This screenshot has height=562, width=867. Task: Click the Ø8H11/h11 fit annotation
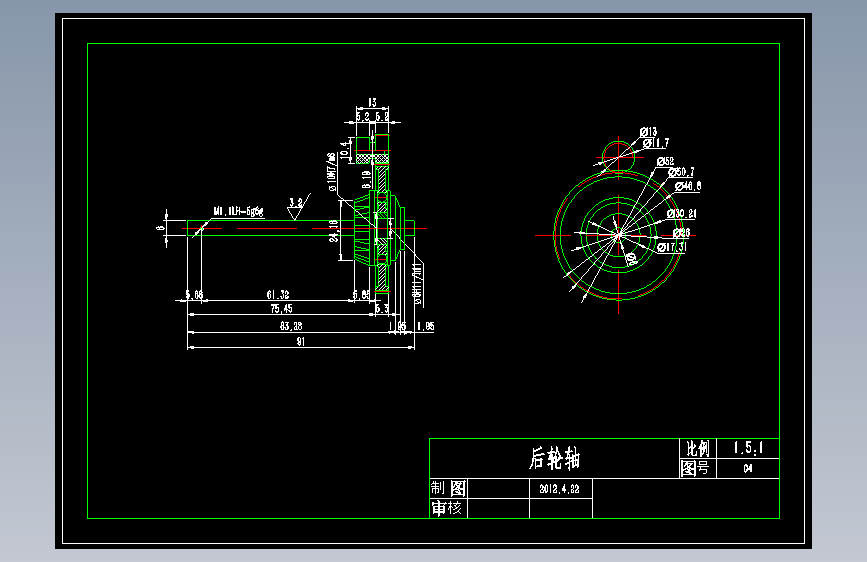coord(419,284)
